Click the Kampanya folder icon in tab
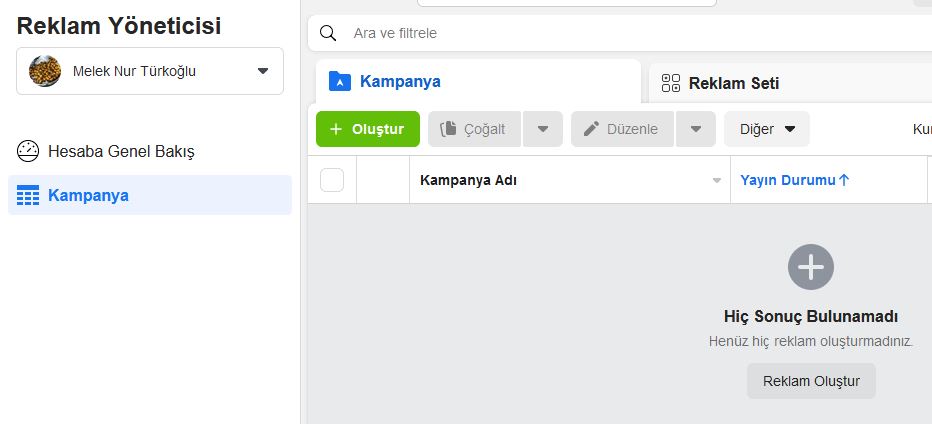Viewport: 932px width, 424px height. coord(340,81)
